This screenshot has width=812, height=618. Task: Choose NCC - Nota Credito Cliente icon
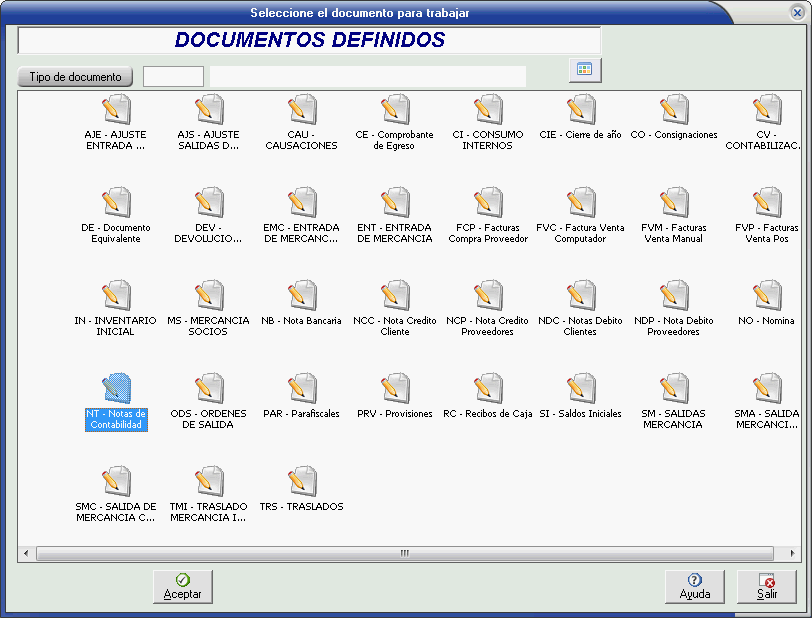395,296
